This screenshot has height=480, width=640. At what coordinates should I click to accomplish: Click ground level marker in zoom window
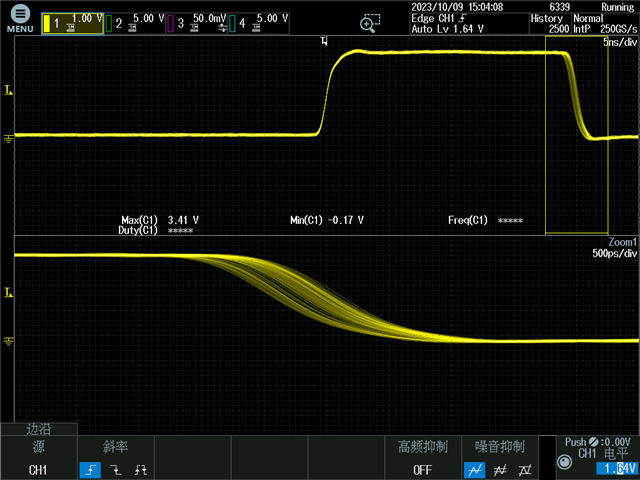click(x=9, y=341)
